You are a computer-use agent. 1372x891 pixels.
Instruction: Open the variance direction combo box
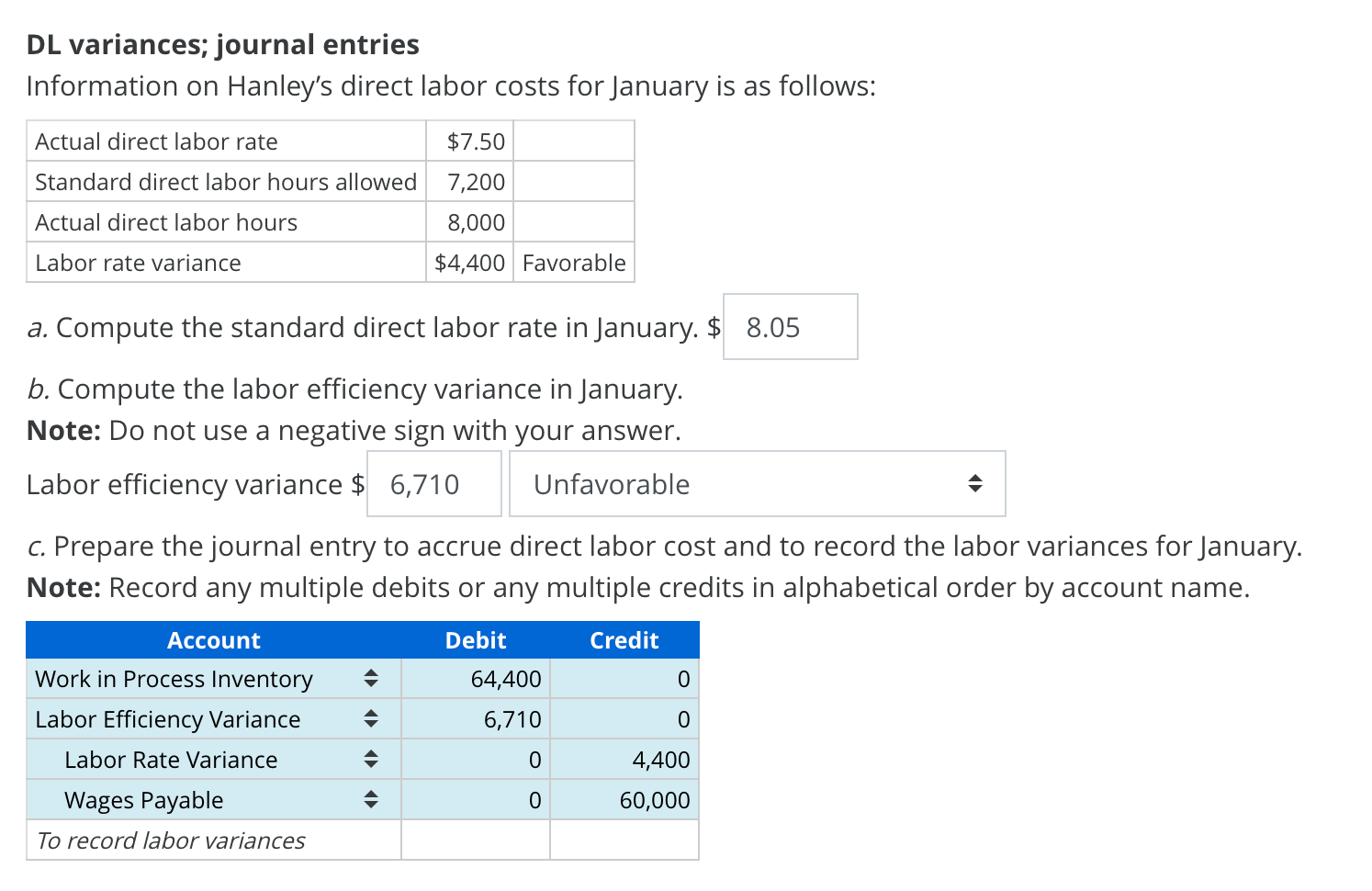click(x=757, y=484)
